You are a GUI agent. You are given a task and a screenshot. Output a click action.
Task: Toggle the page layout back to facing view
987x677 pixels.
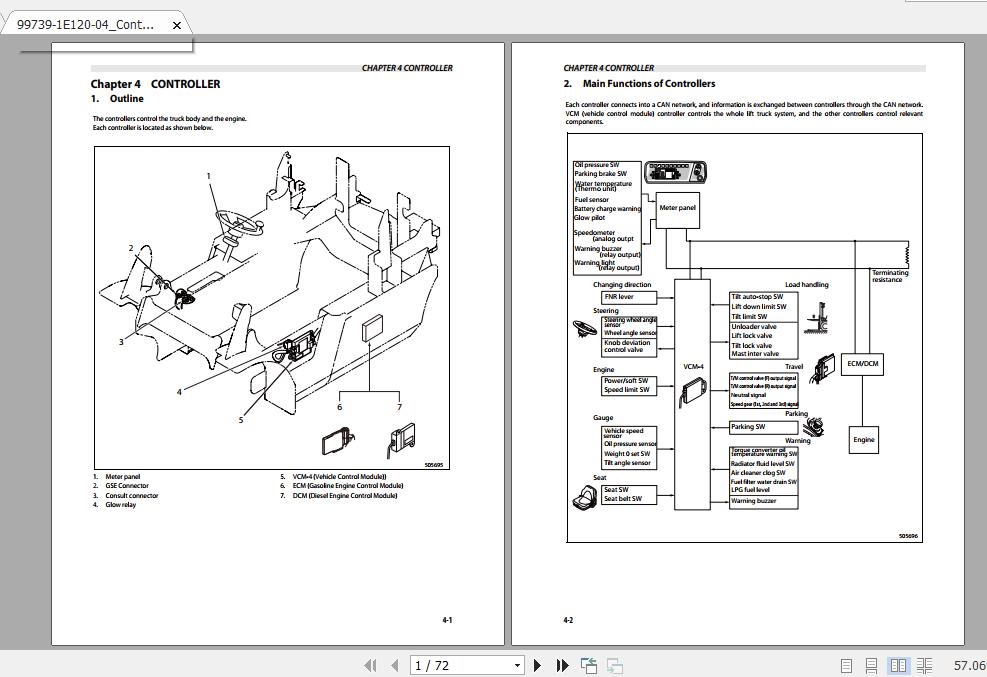click(x=899, y=664)
